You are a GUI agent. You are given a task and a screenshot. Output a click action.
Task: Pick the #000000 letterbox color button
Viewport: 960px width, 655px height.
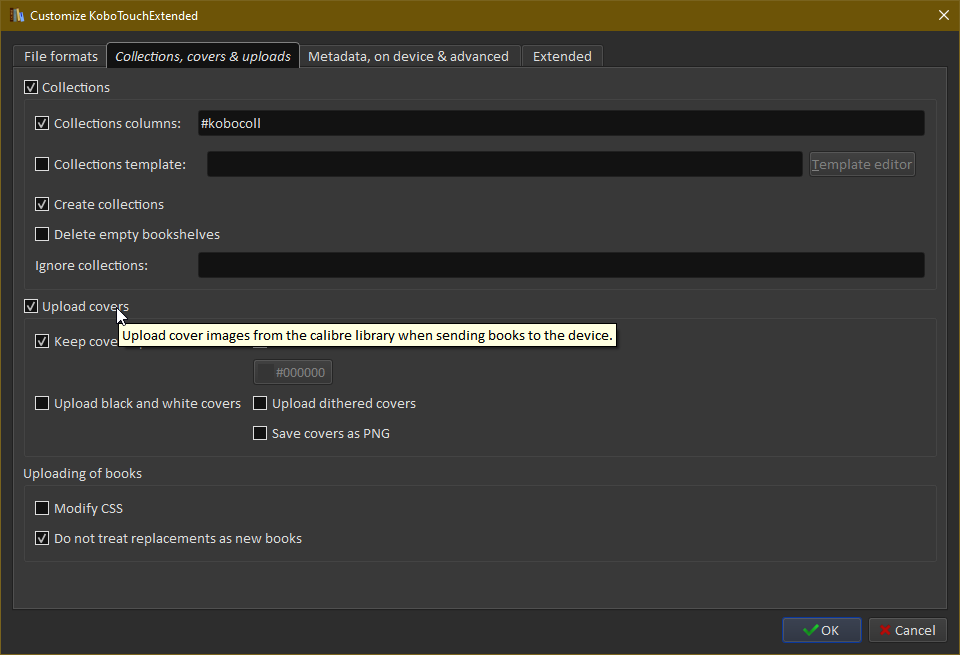click(x=293, y=372)
